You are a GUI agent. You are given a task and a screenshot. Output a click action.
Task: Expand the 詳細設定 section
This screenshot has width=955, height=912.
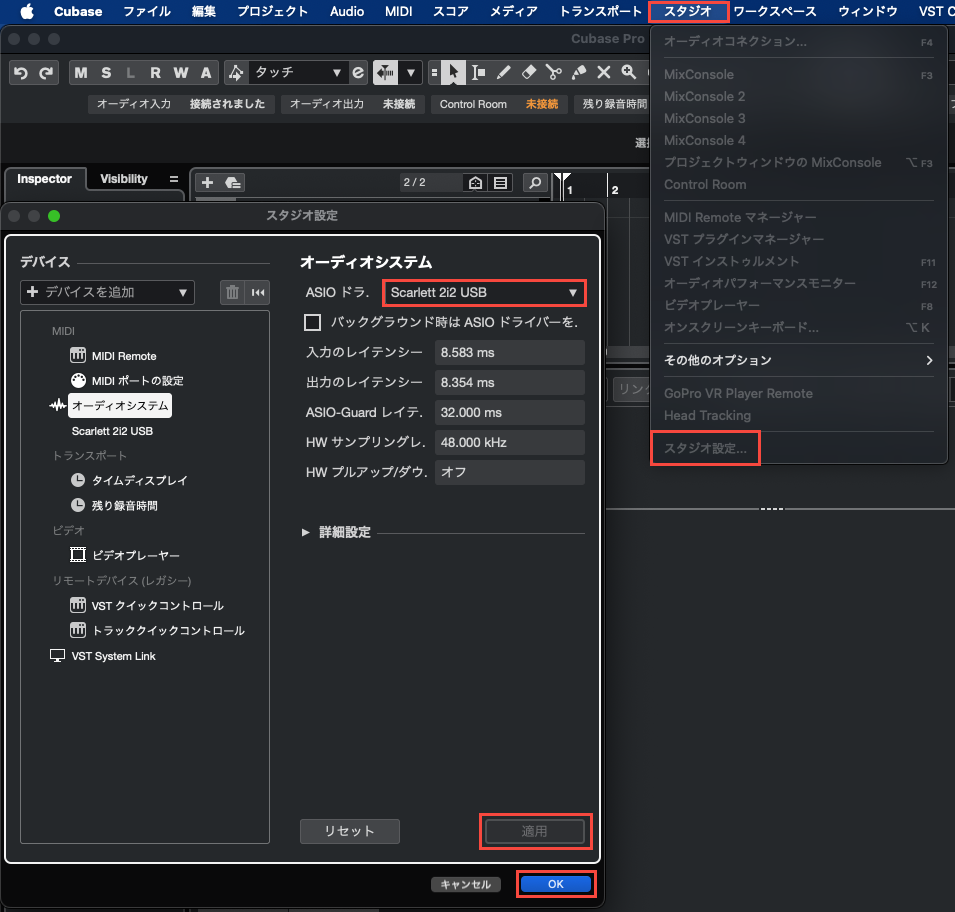tap(306, 532)
